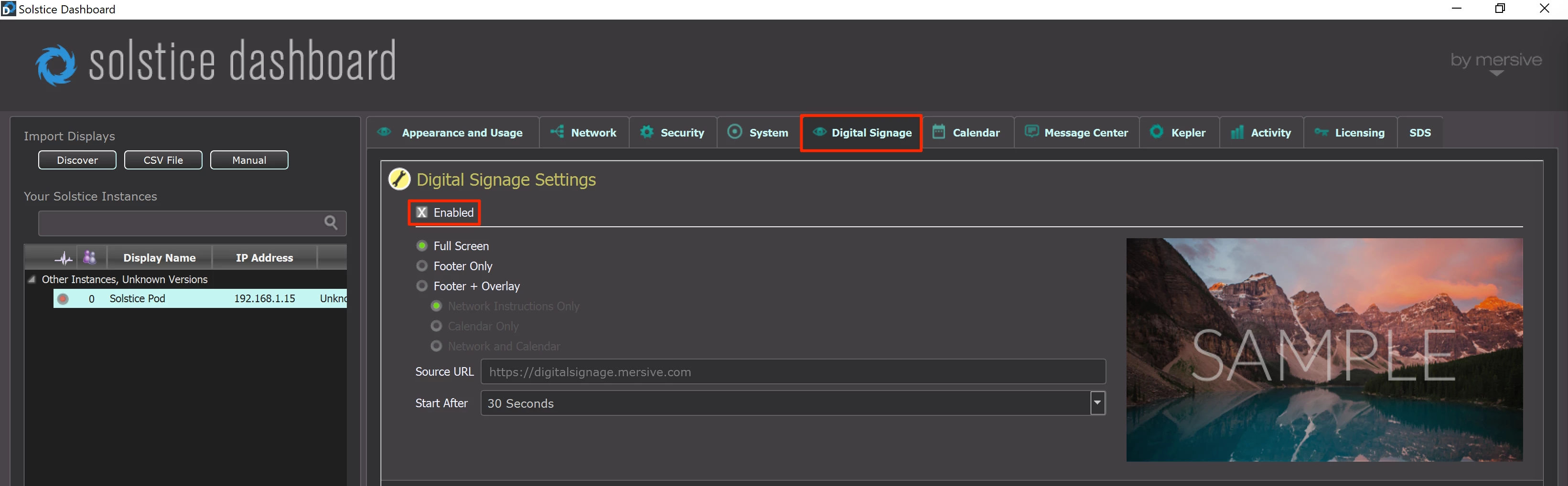Click the instance search input field
Screen dimensions: 1568x486
coord(193,223)
